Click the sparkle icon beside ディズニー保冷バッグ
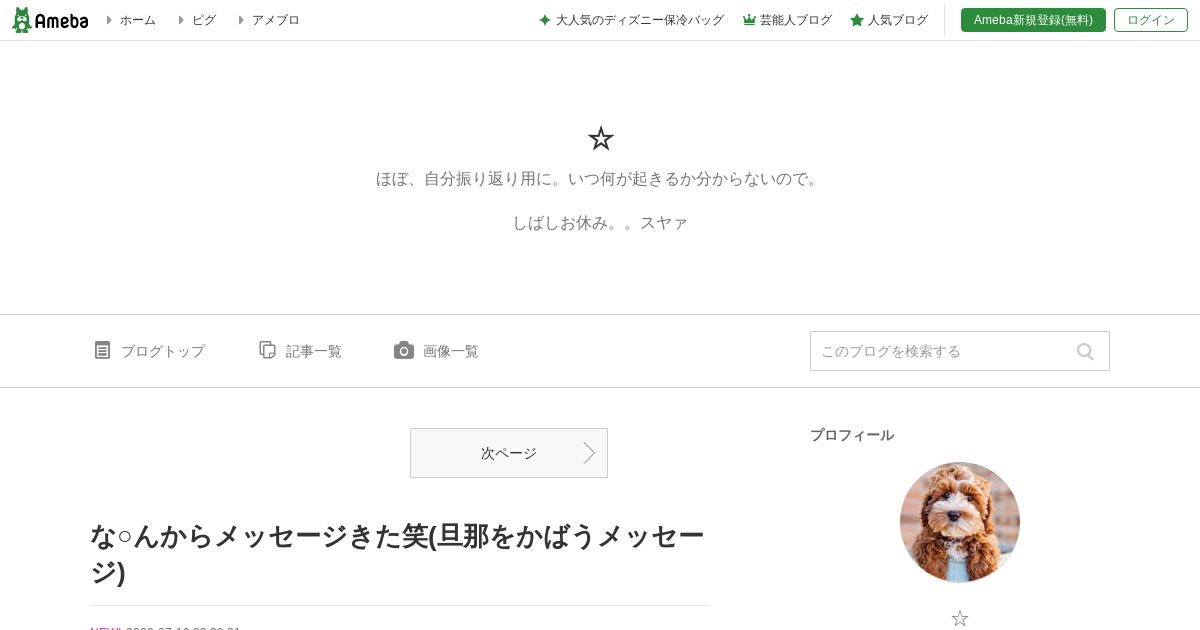Screen dimensions: 1200x630 pyautogui.click(x=545, y=20)
